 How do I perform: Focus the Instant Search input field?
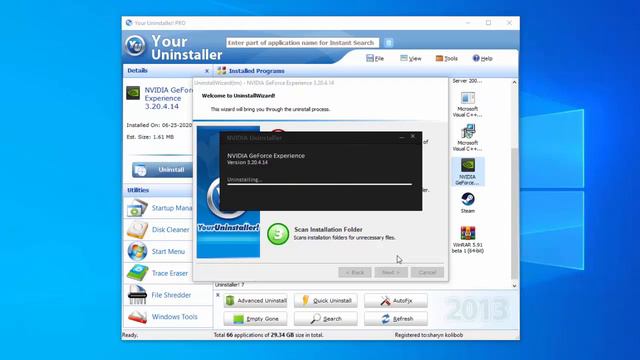click(302, 42)
